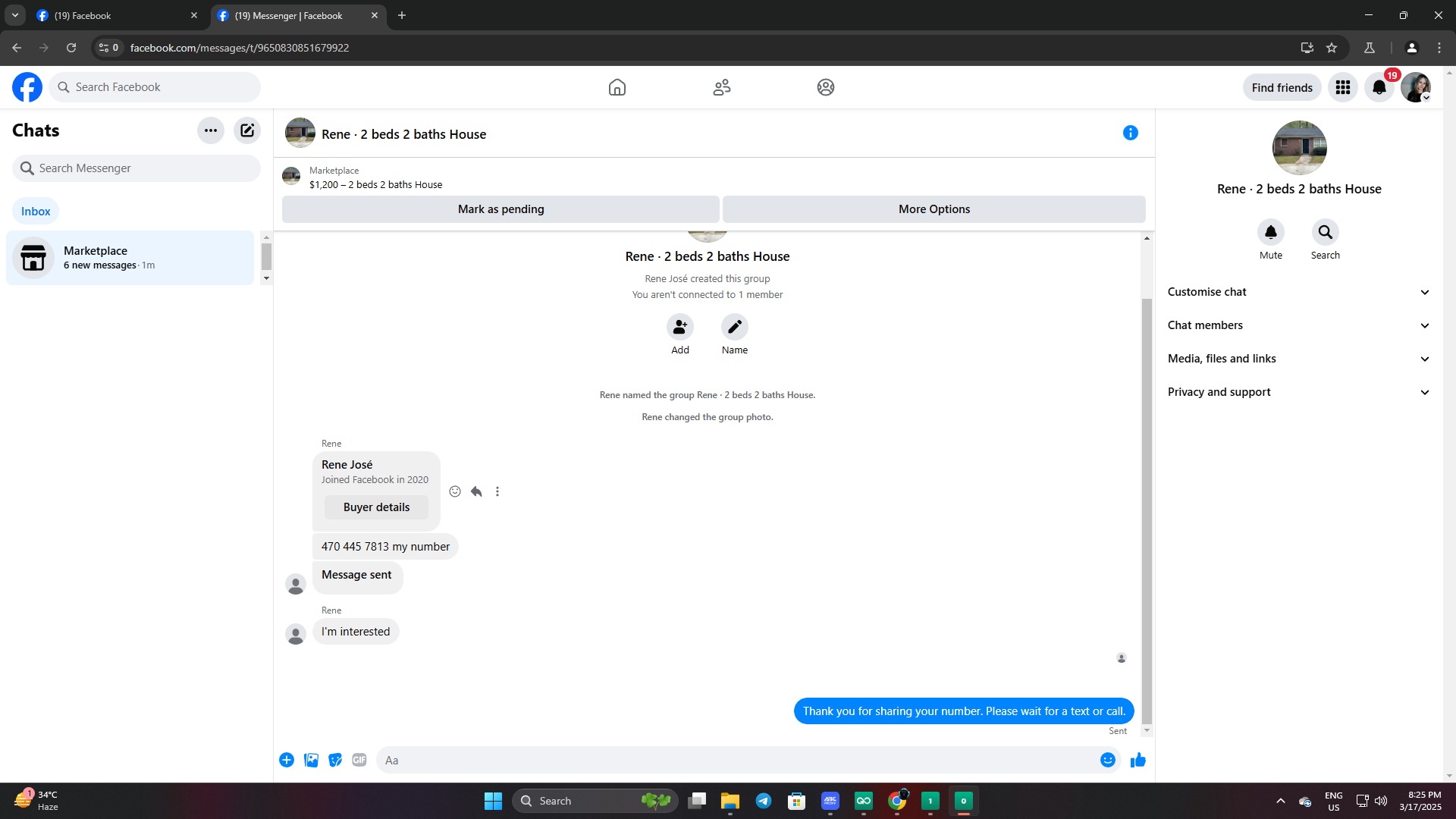
Task: Reply to Rene José message with arrow icon
Action: (x=476, y=491)
